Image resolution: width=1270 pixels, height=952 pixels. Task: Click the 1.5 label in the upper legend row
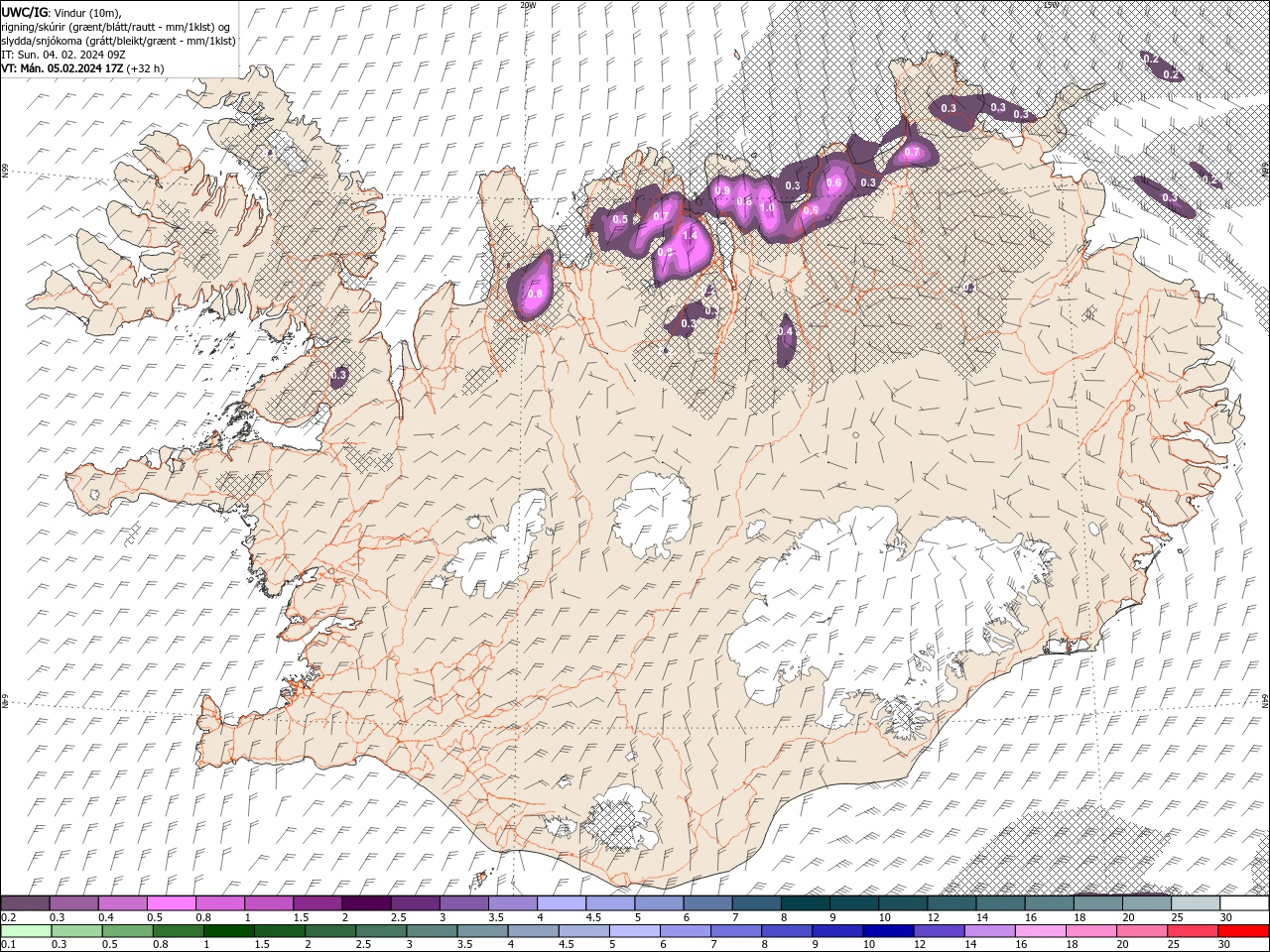[301, 917]
